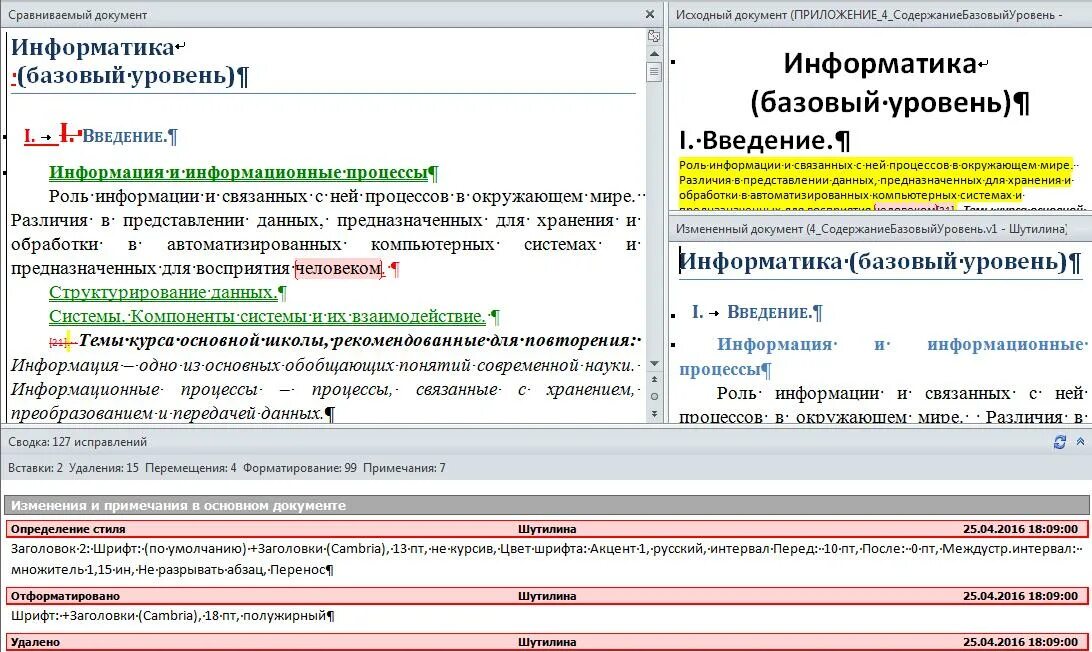Click the Форматирование: 99 counter
The width and height of the screenshot is (1092, 652).
tap(300, 467)
